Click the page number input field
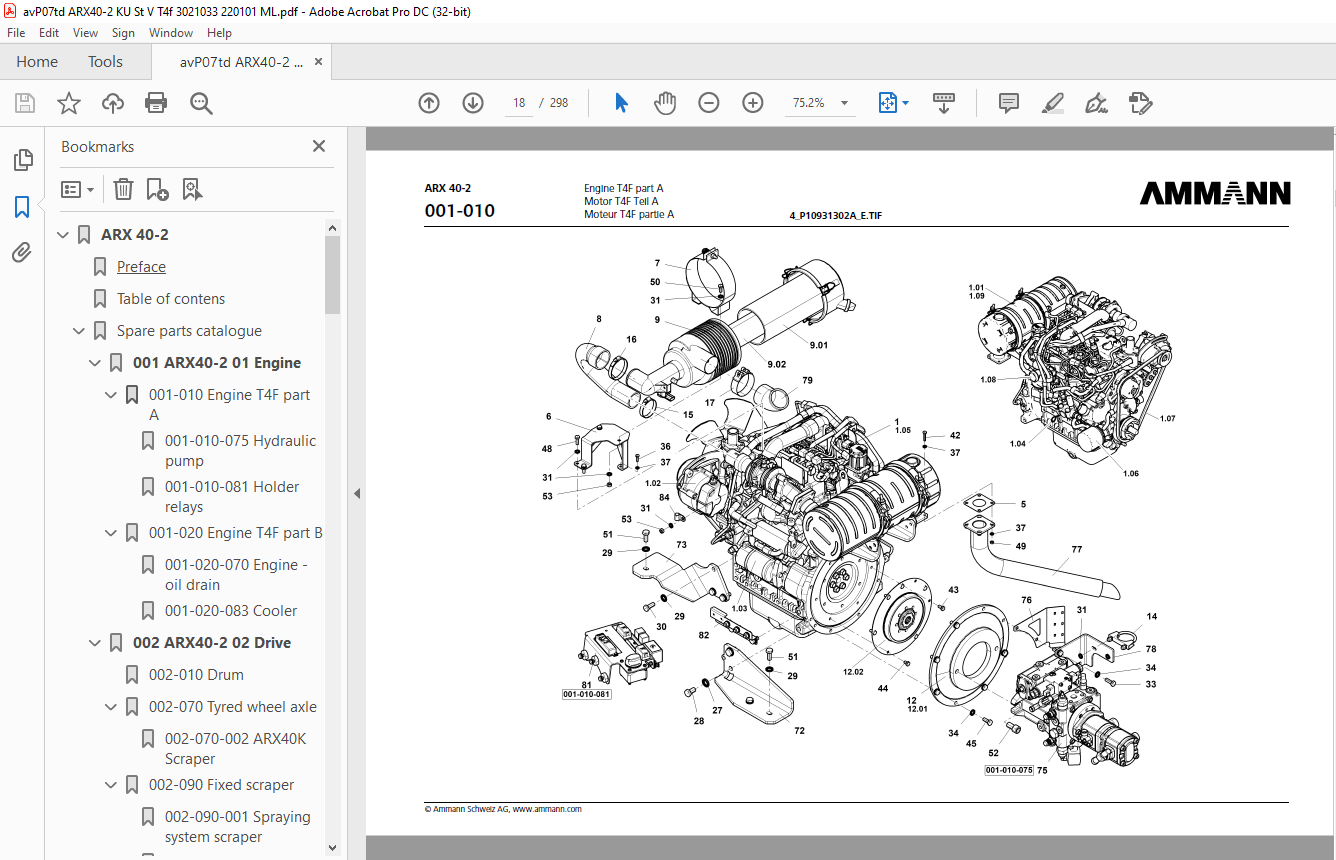The width and height of the screenshot is (1336, 860). click(x=519, y=103)
